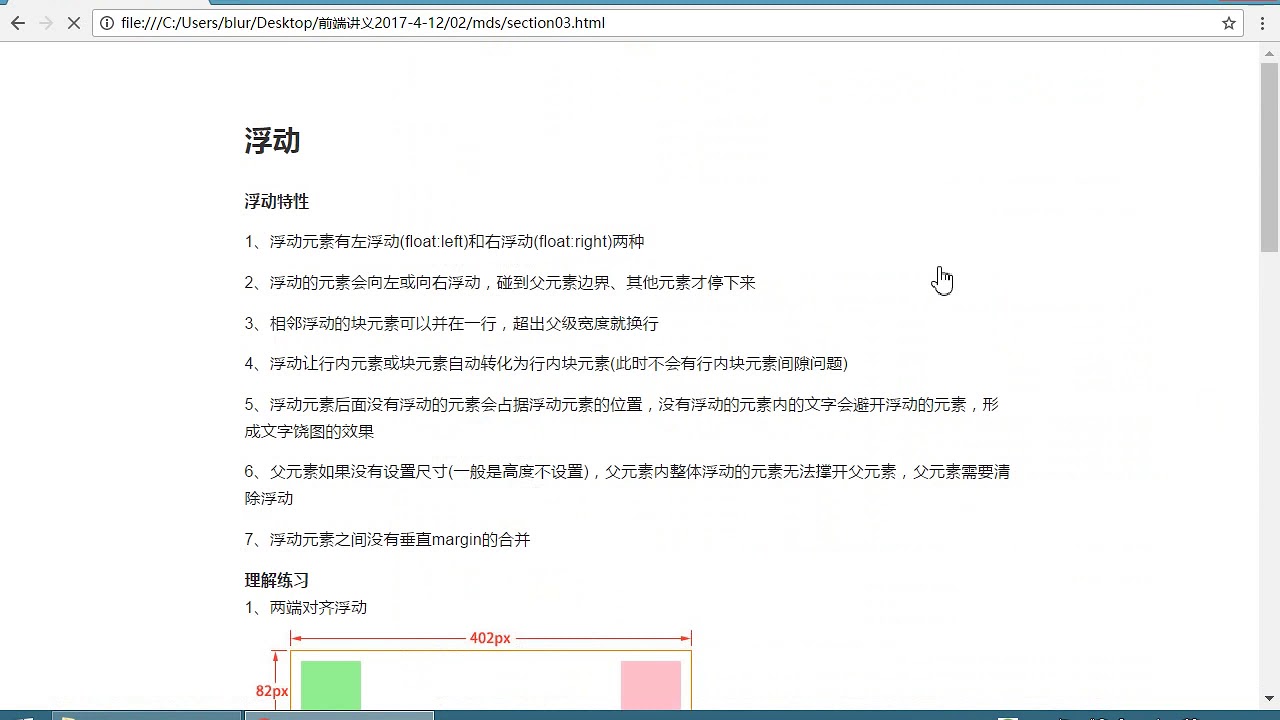
Task: Click the page info icon in address bar
Action: click(108, 23)
